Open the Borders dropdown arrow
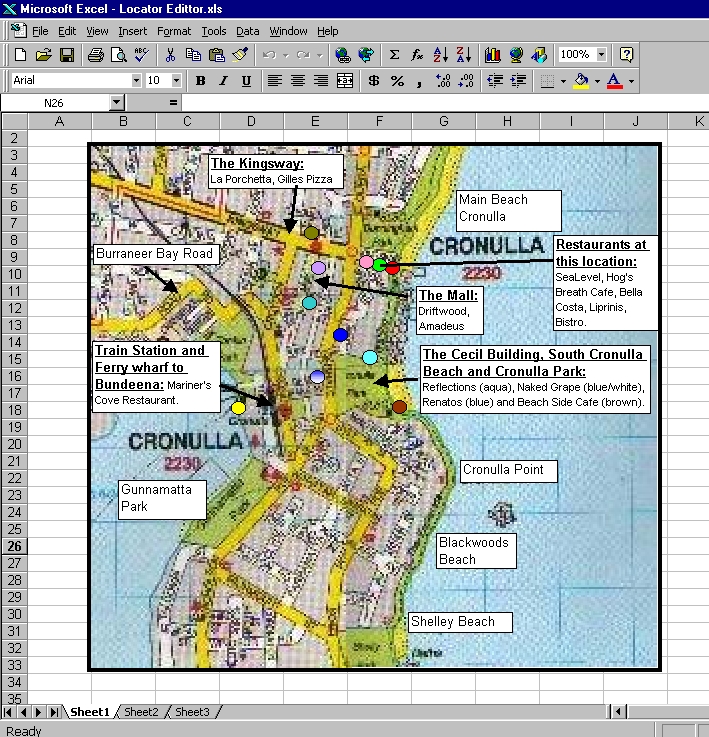Viewport: 709px width, 737px height. point(563,81)
